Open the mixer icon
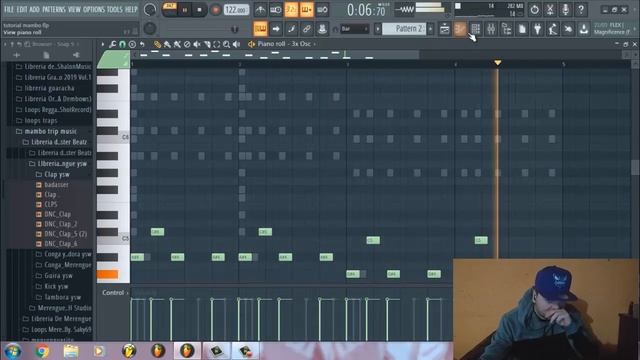 tap(491, 29)
